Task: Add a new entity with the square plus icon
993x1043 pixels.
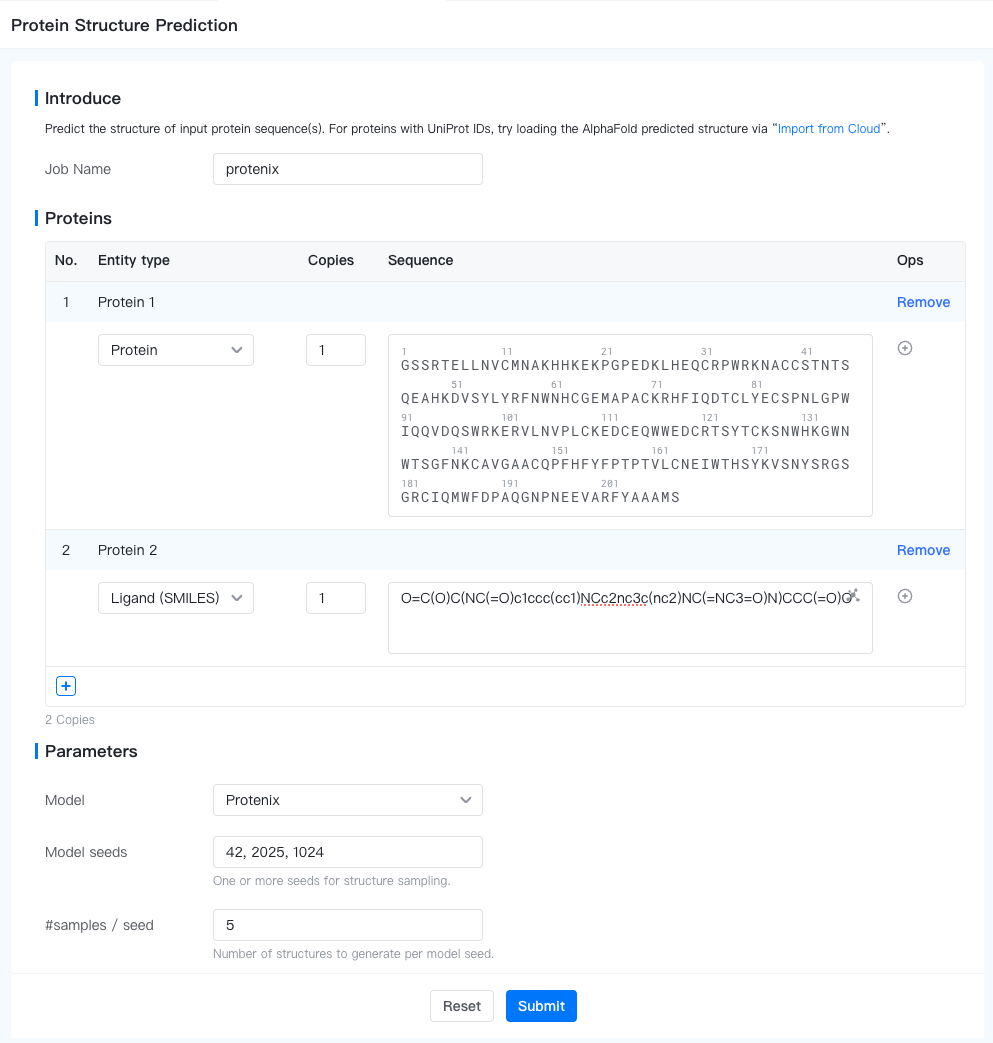Action: [x=66, y=686]
